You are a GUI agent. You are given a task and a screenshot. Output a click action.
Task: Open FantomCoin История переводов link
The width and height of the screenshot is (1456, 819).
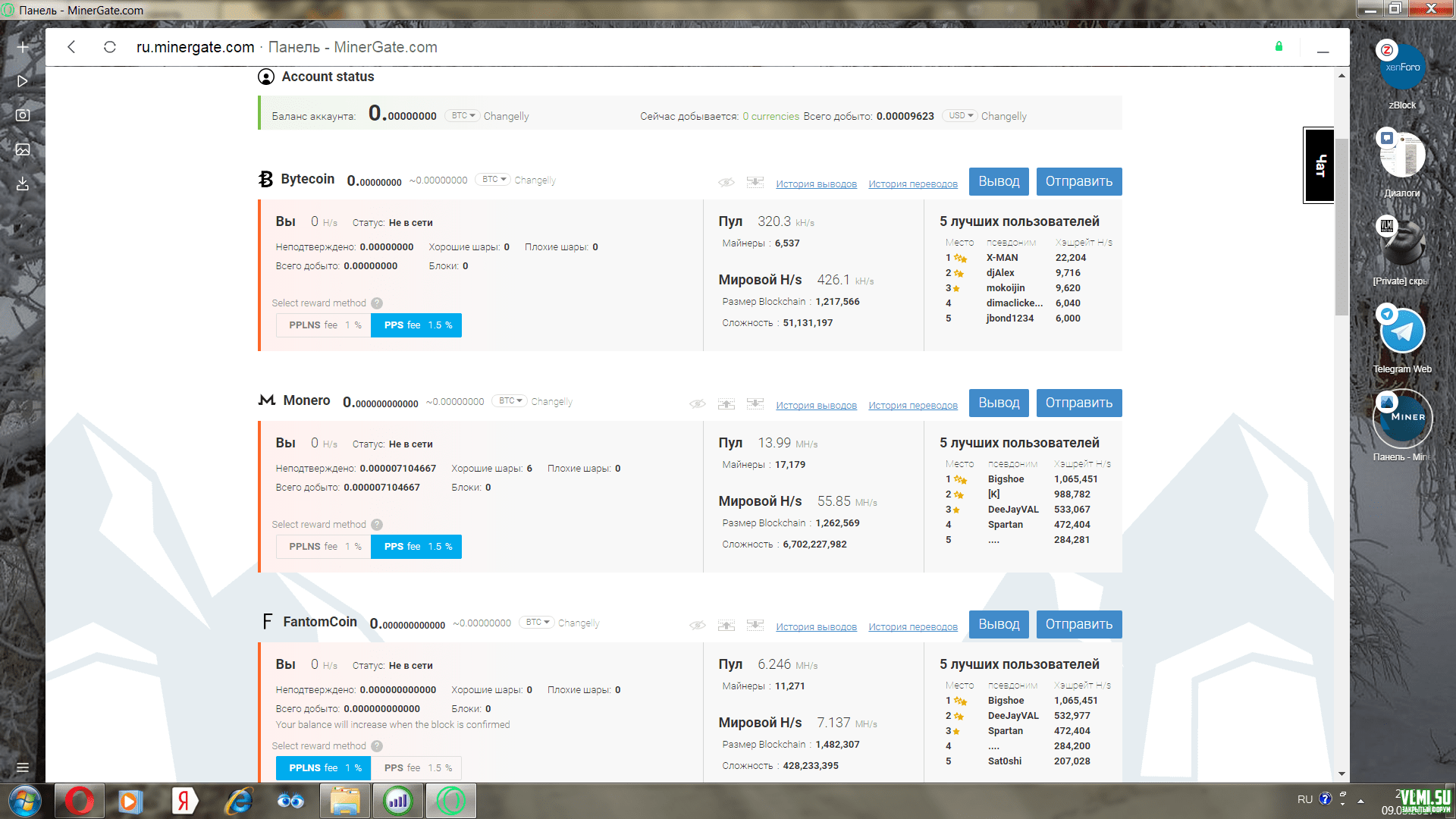coord(913,627)
